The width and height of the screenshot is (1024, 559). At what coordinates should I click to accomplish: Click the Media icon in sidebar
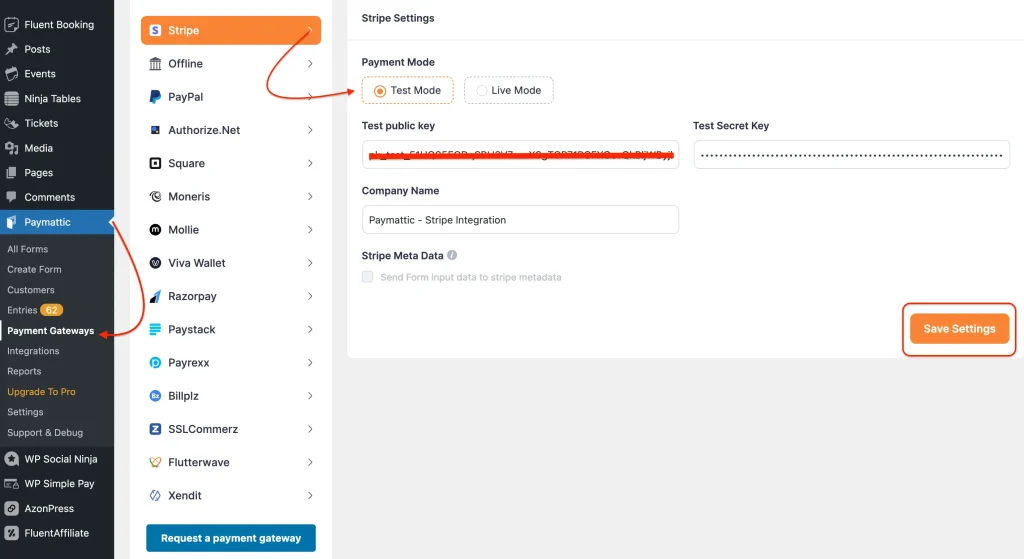coord(11,148)
